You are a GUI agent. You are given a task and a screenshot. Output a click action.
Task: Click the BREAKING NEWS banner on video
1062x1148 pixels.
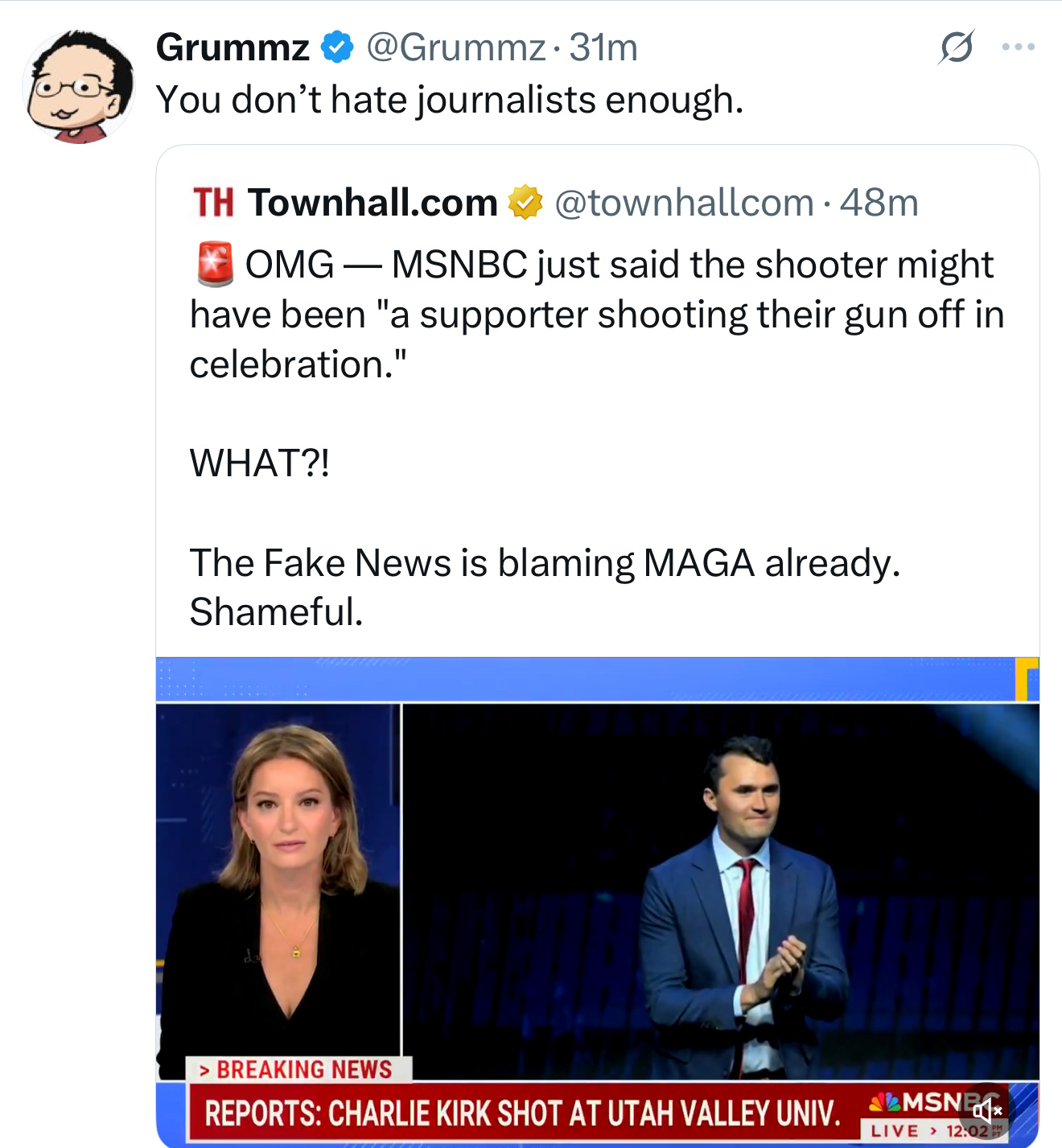[298, 1069]
